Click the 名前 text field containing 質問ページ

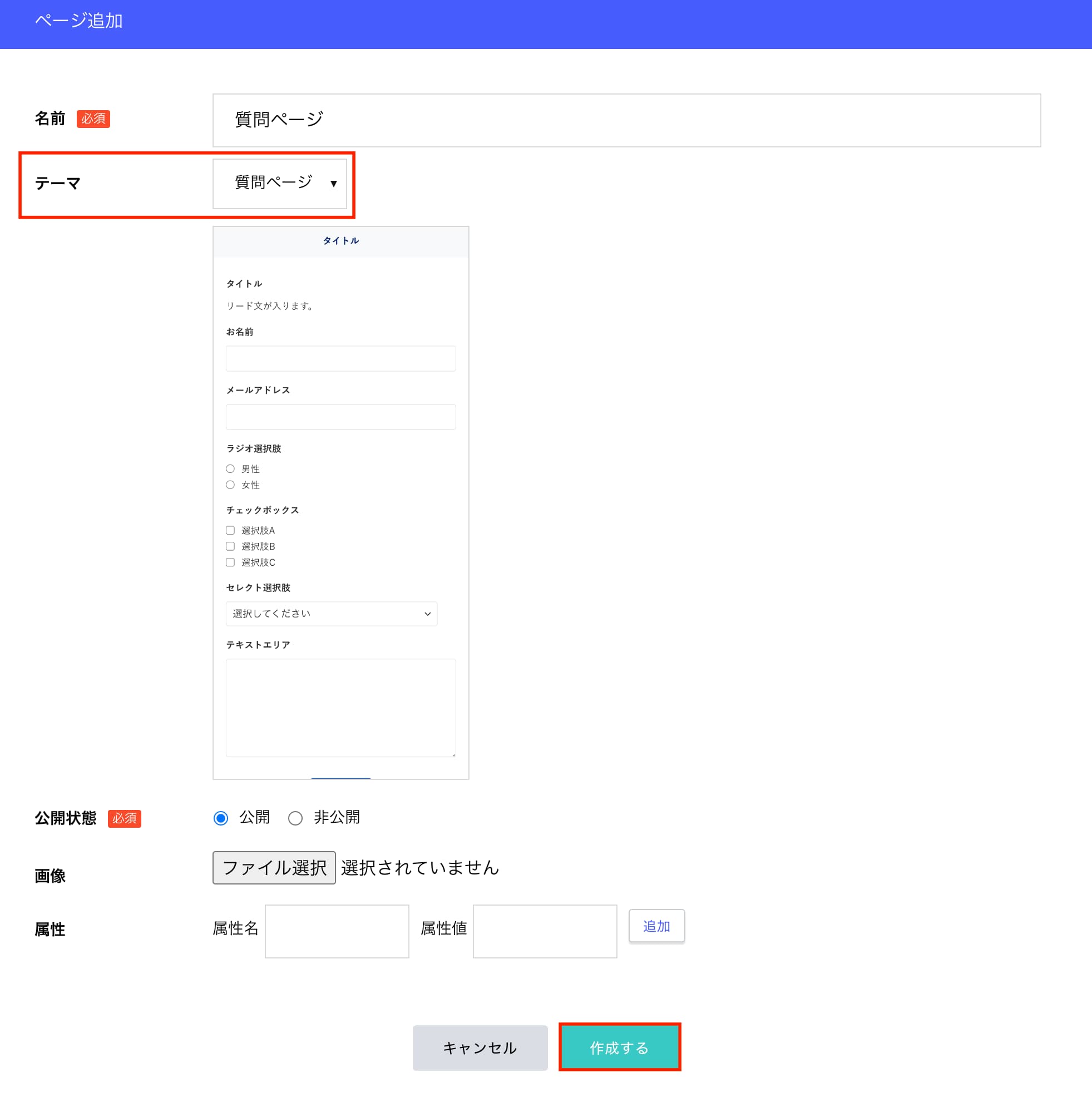626,120
